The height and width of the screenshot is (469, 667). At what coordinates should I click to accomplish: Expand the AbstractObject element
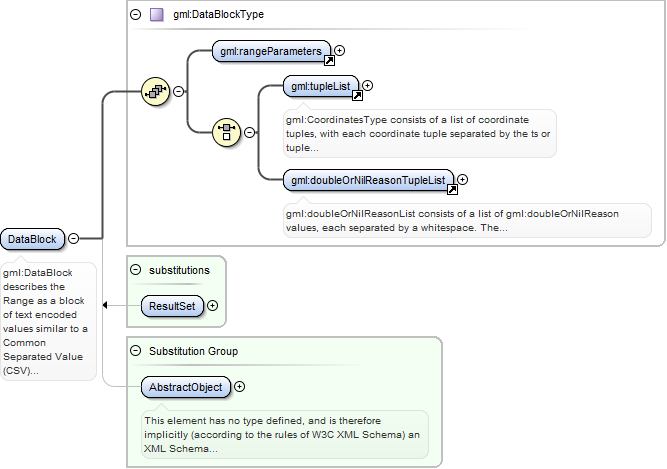point(238,386)
